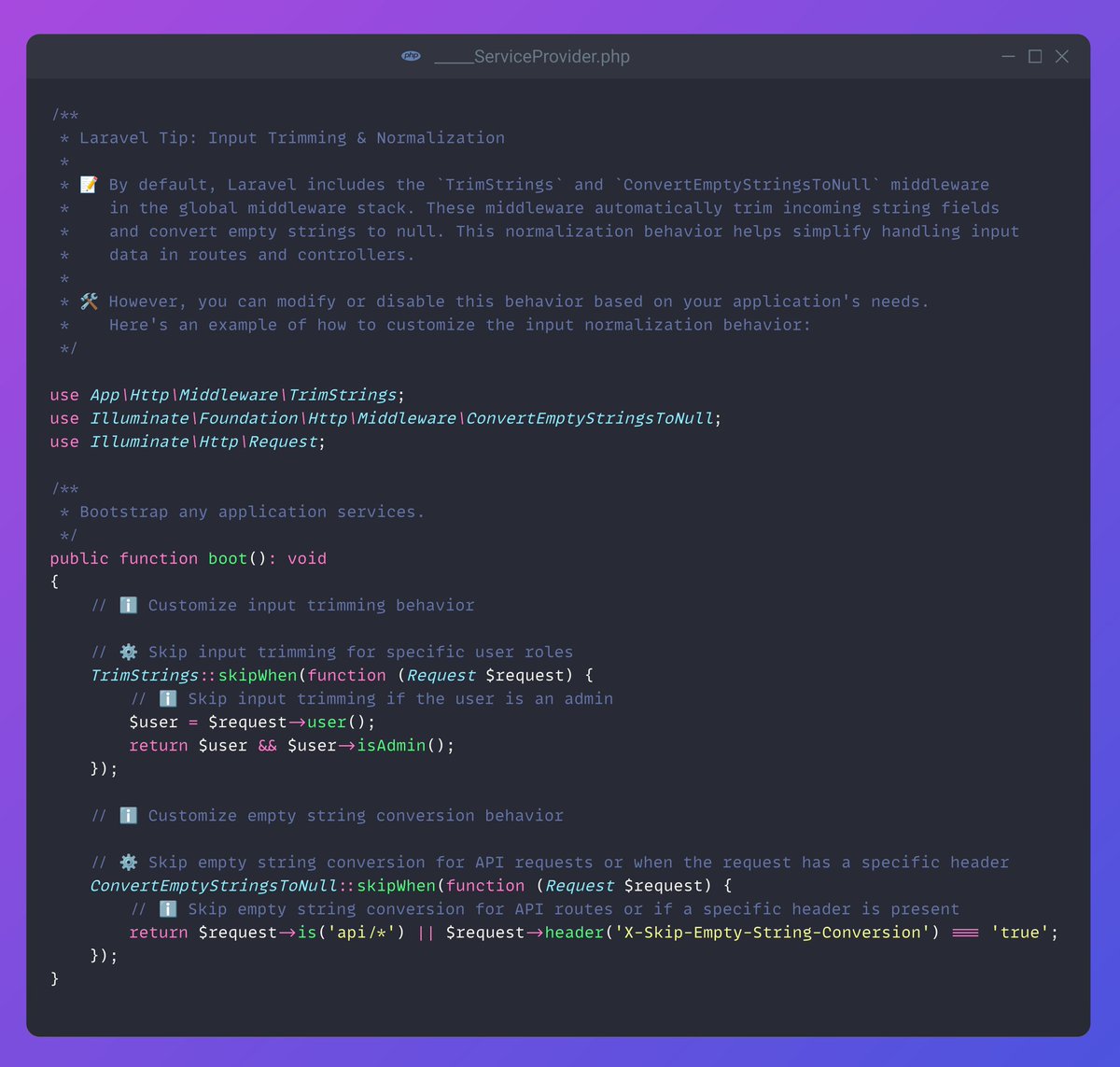The image size is (1120, 1067).
Task: Click info icon before 'Skip input trimming if the user'
Action: 168,698
